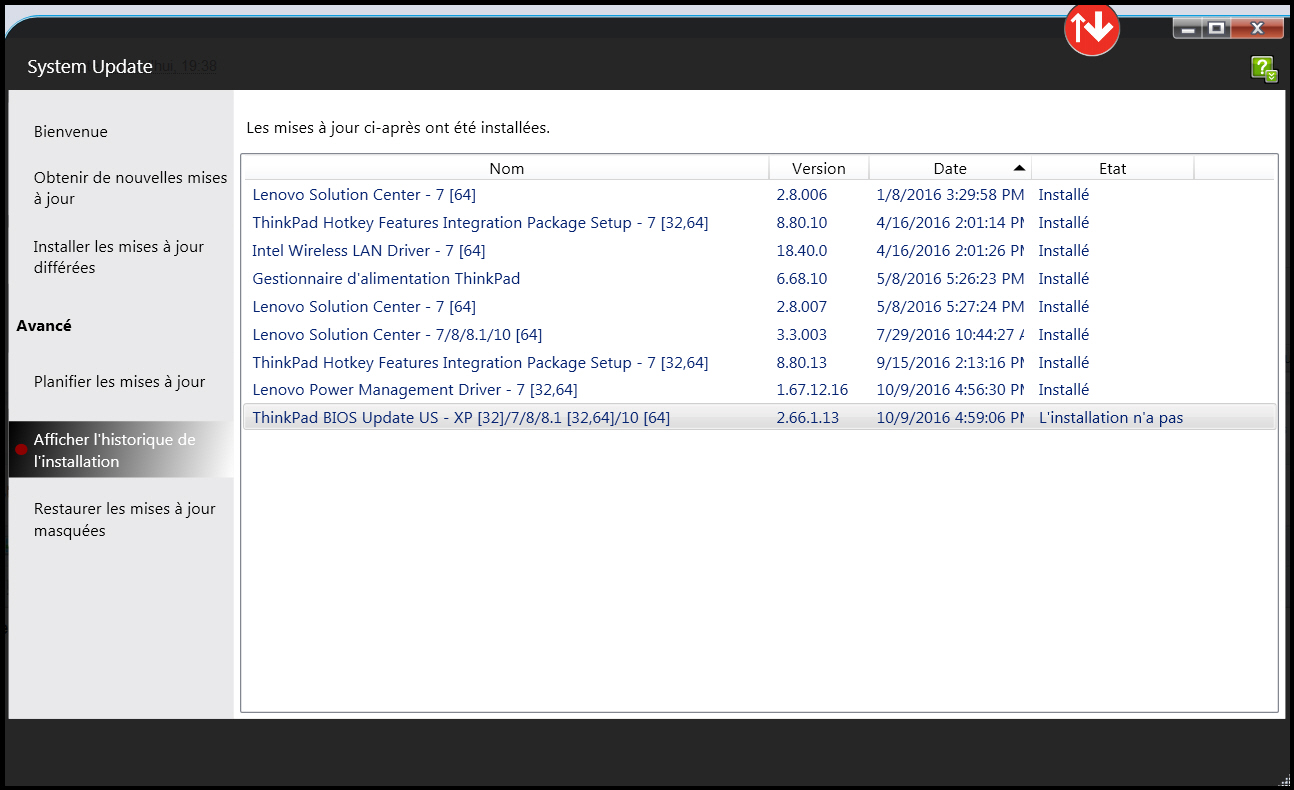This screenshot has width=1294, height=790.
Task: Select Lenovo Solution Center version 2.8.006 row
Action: click(759, 195)
